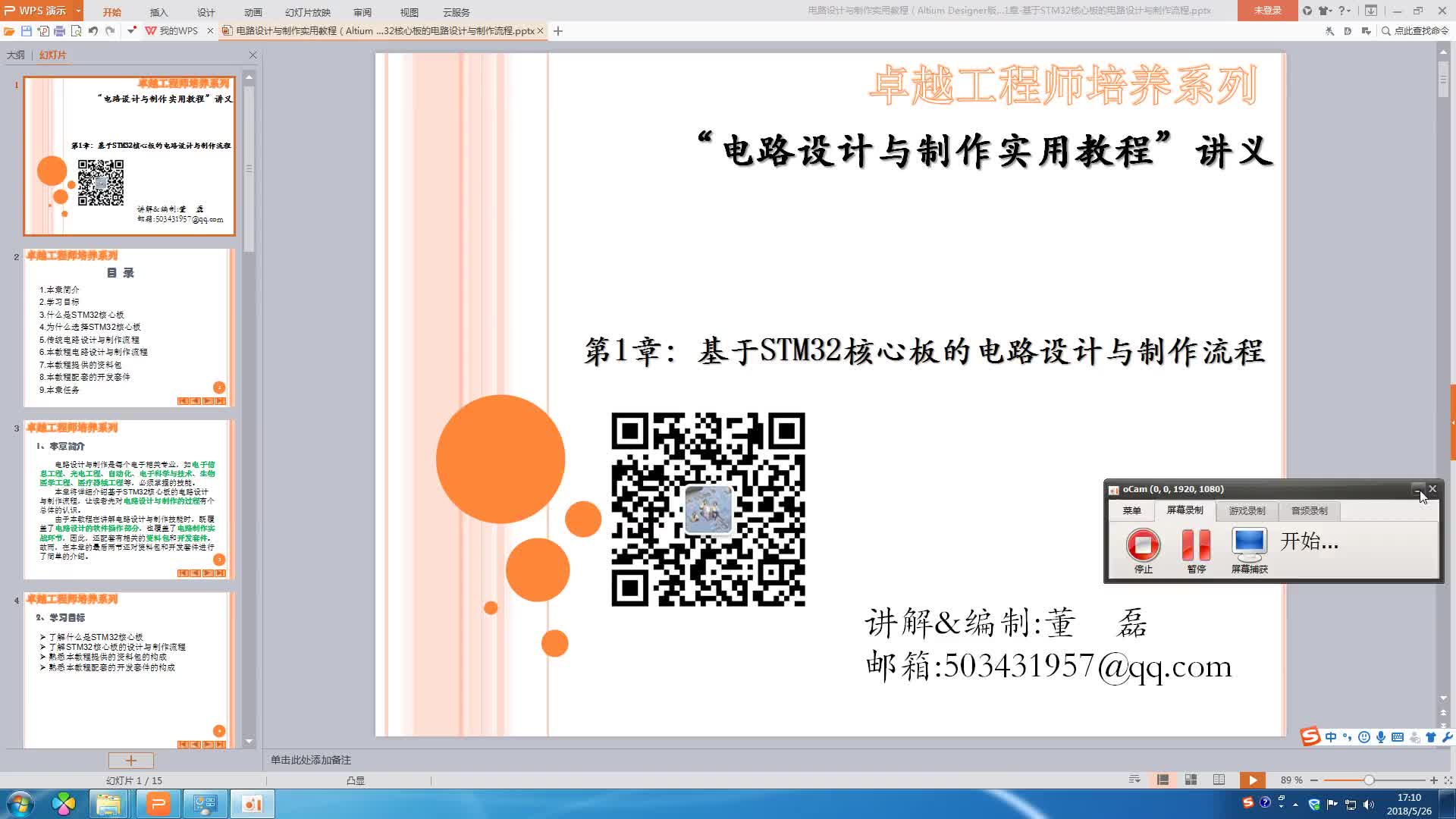Click the oCam 暂停 pause button

[x=1196, y=551]
